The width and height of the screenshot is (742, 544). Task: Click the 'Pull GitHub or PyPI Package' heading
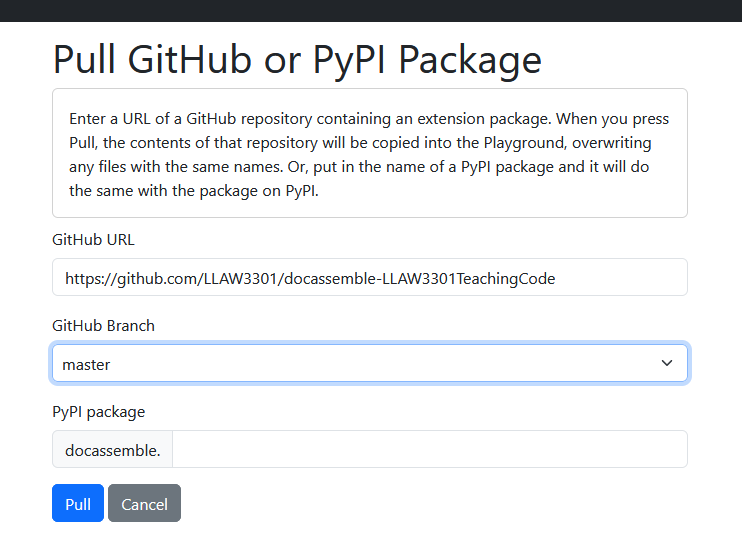296,59
